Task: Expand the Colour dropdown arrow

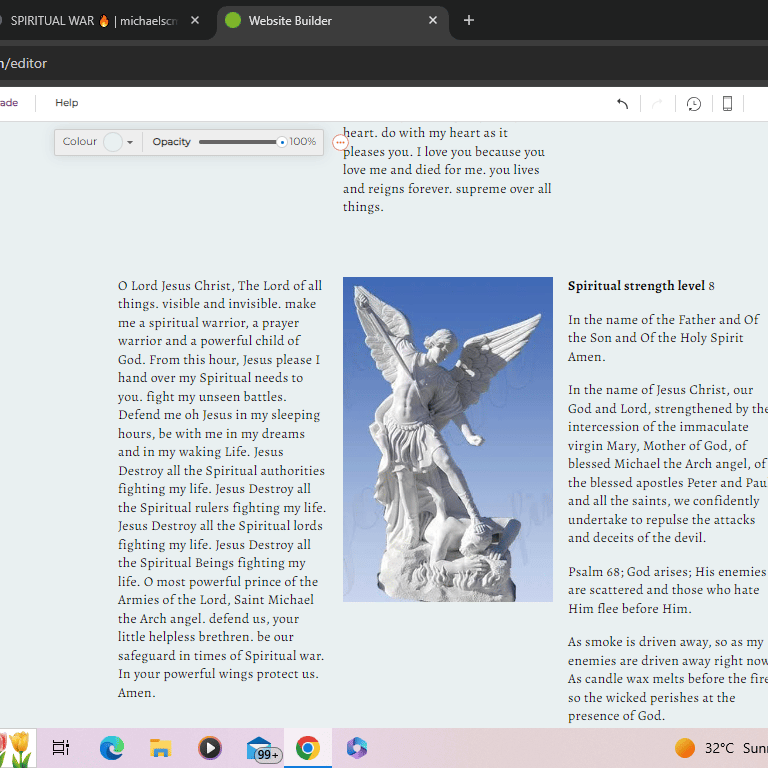Action: point(130,143)
